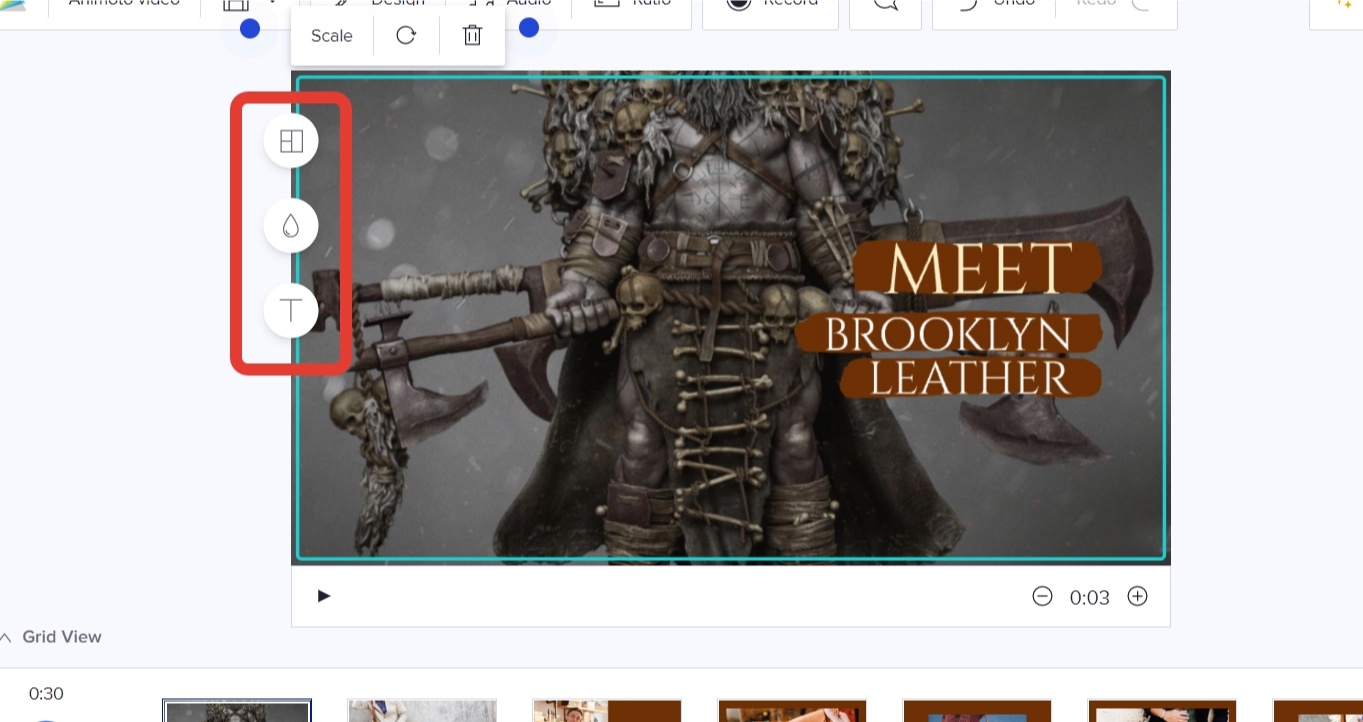Select the second timeline thumbnail
Image resolution: width=1363 pixels, height=722 pixels.
[x=422, y=710]
